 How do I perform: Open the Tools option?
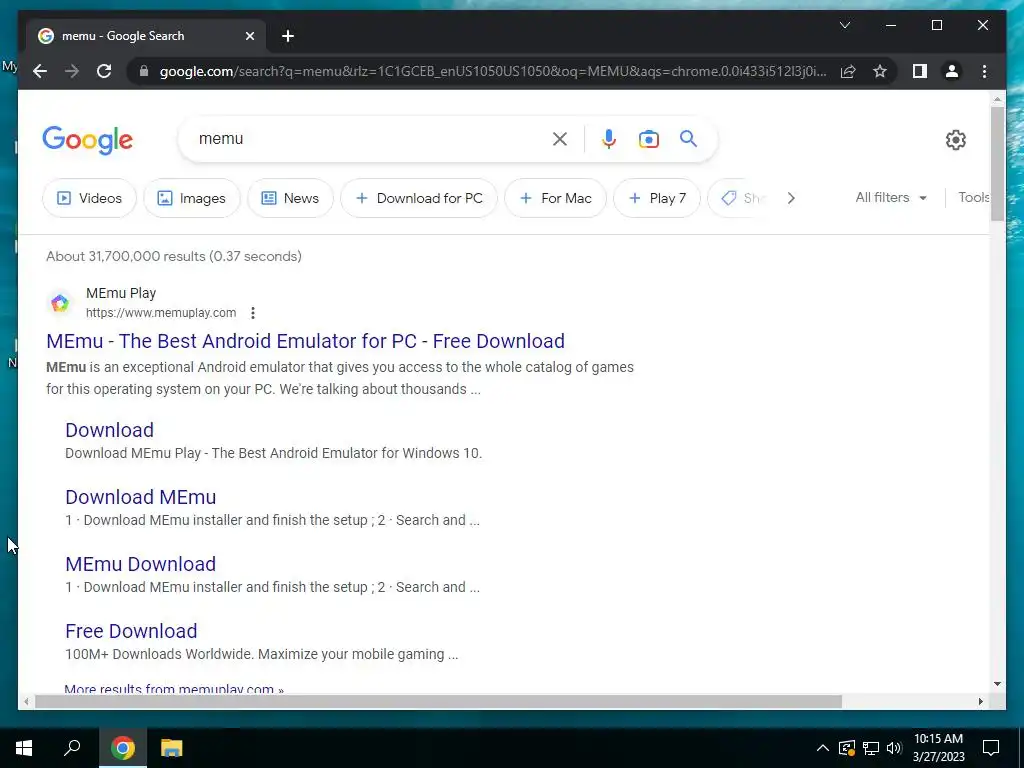tap(974, 197)
